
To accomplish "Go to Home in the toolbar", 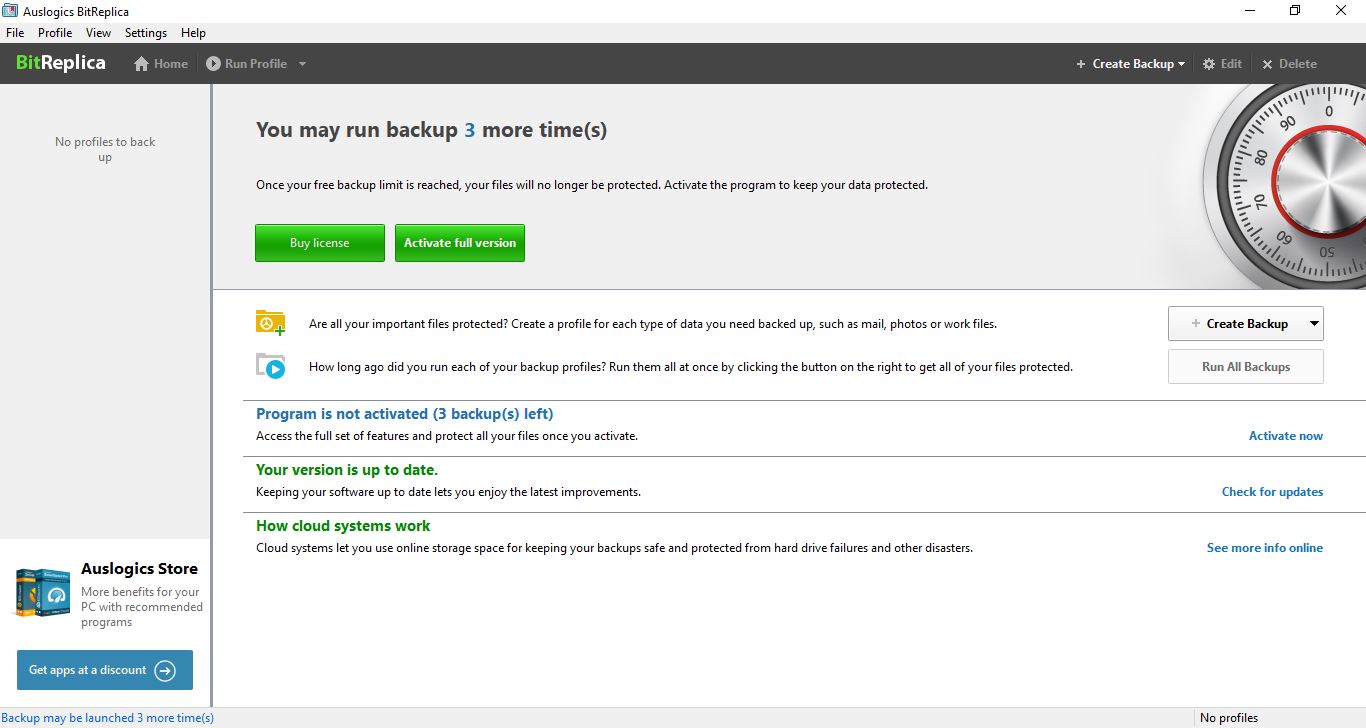I will tap(161, 63).
